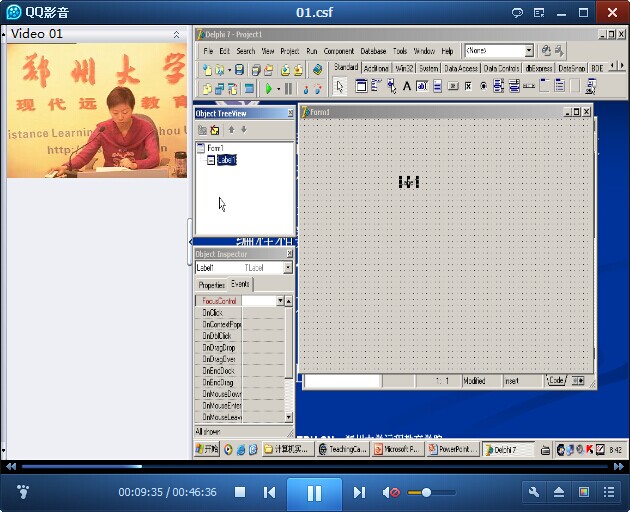630x512 pixels.
Task: Move item up in Object TreeView
Action: [231, 130]
